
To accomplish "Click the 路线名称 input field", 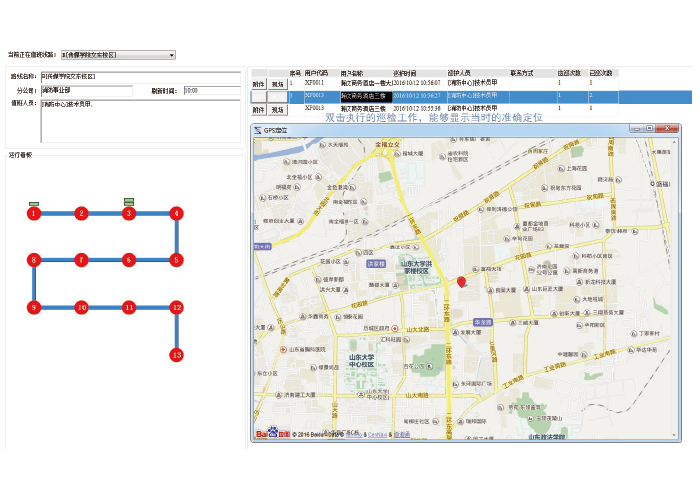I will [x=141, y=76].
